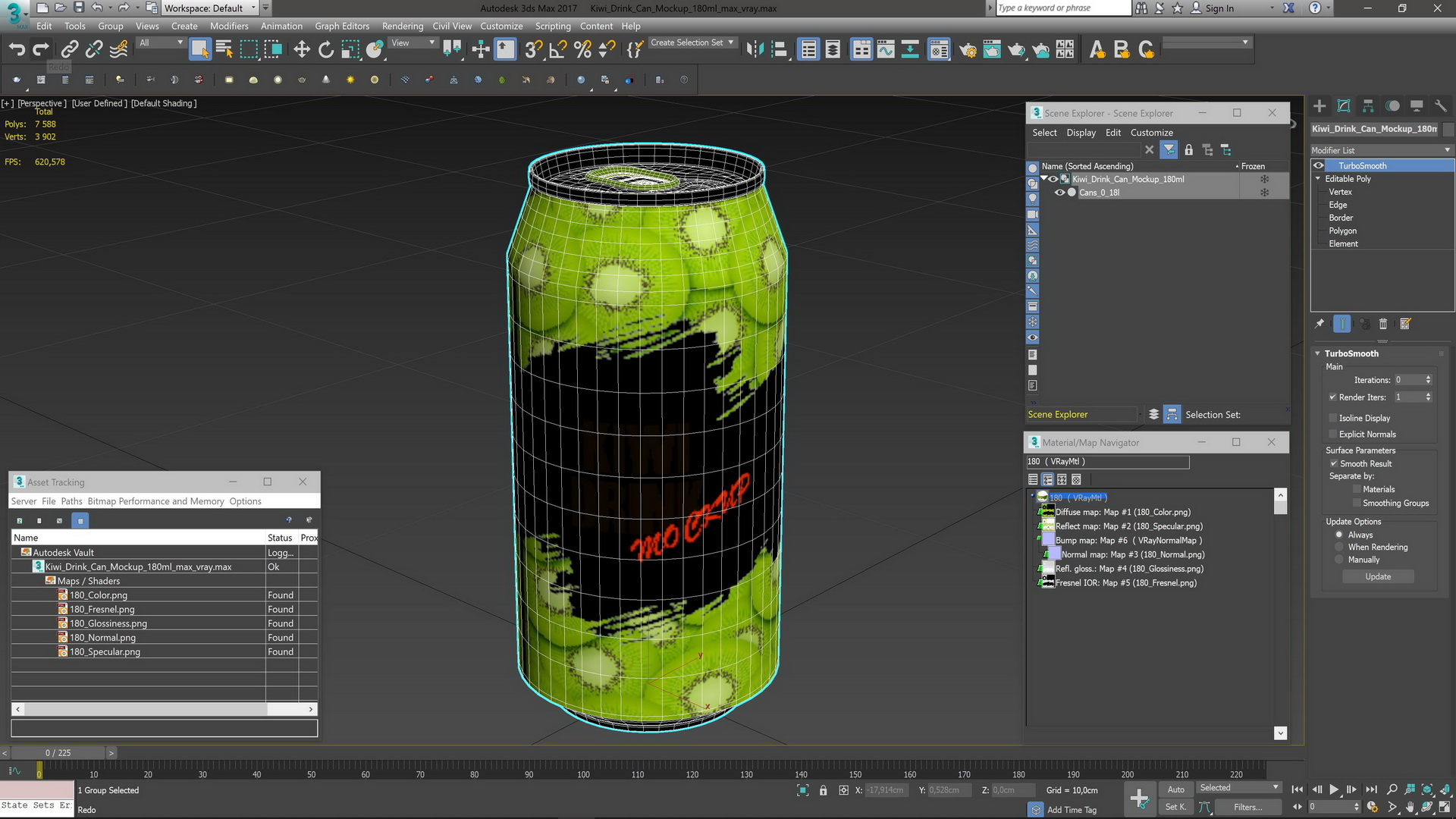Open the Graph Editors menu
The height and width of the screenshot is (819, 1456).
pyautogui.click(x=342, y=26)
